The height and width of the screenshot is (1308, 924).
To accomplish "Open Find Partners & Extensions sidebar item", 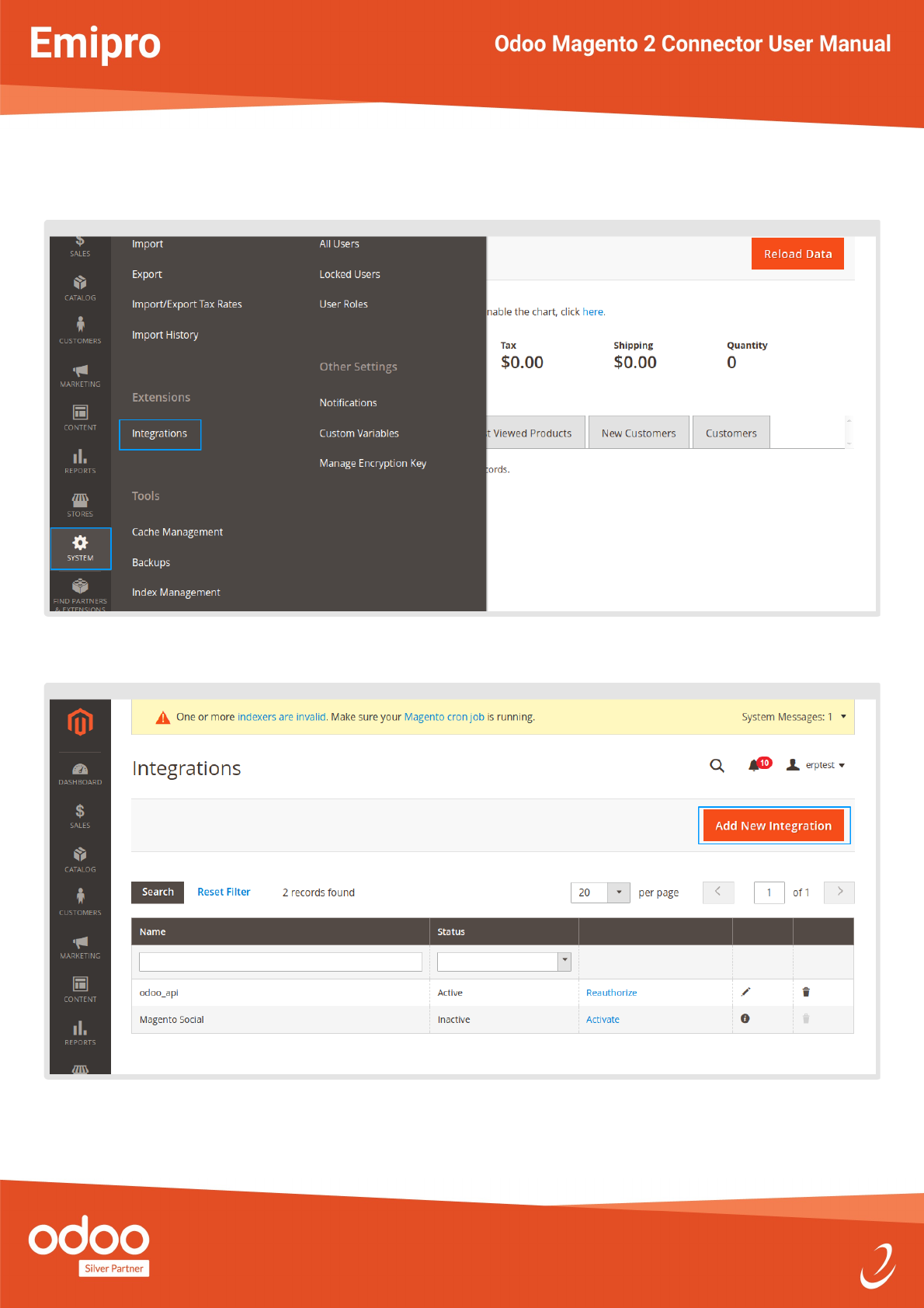I will click(x=80, y=594).
